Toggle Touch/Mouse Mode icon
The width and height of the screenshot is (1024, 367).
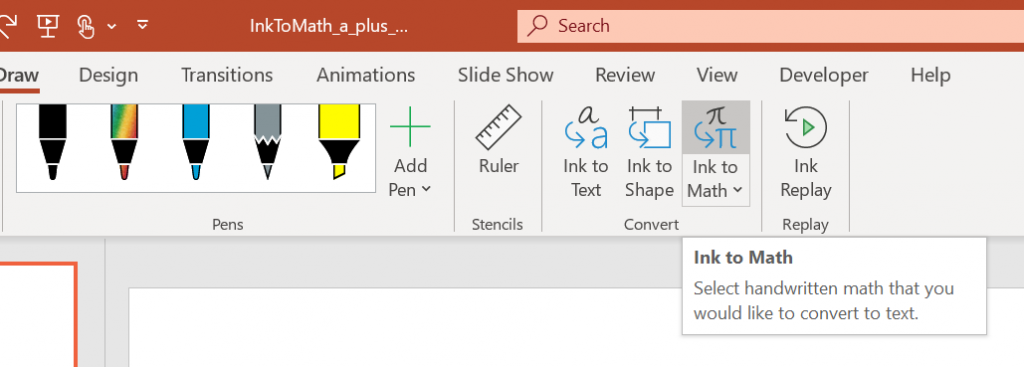(x=86, y=26)
